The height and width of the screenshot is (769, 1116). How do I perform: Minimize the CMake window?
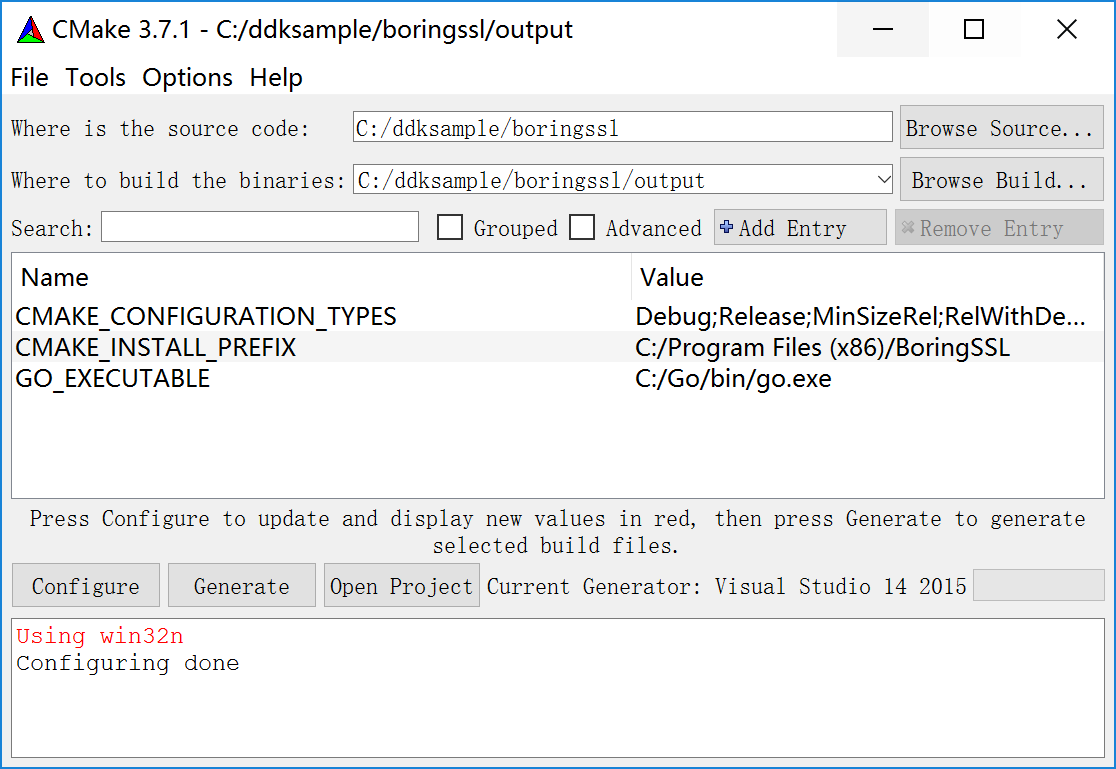click(883, 29)
